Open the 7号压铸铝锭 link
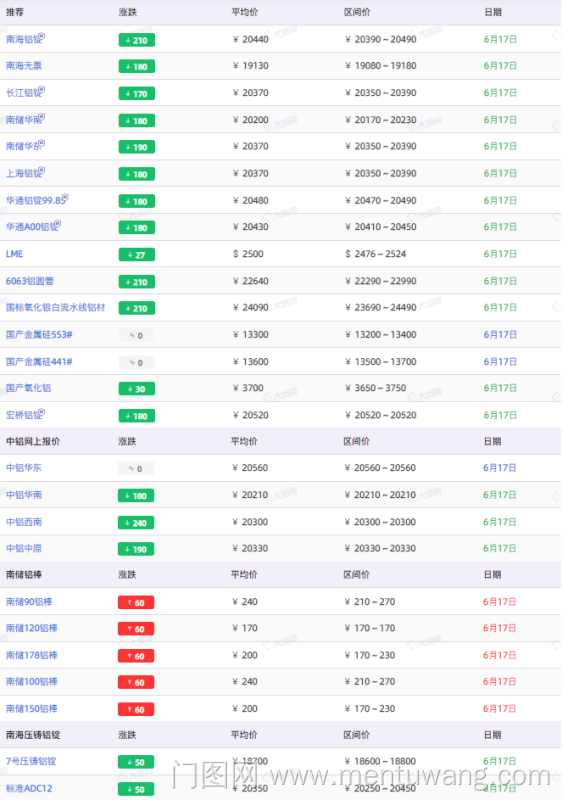The image size is (562, 800). (x=31, y=761)
